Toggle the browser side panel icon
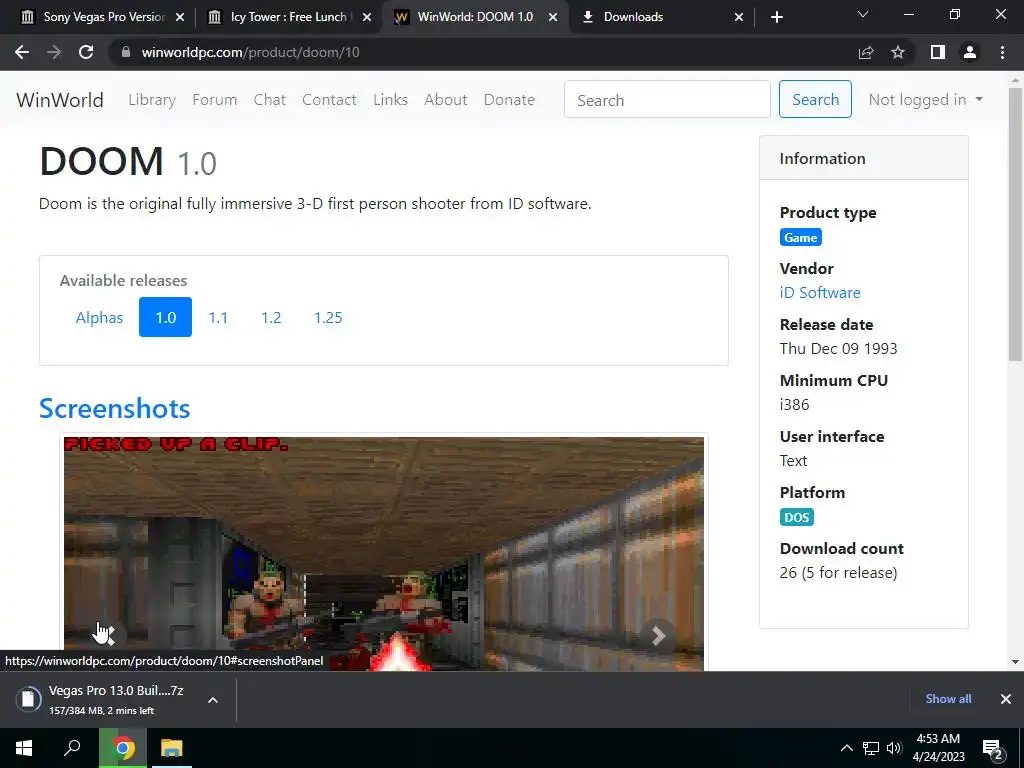1024x768 pixels. click(938, 52)
